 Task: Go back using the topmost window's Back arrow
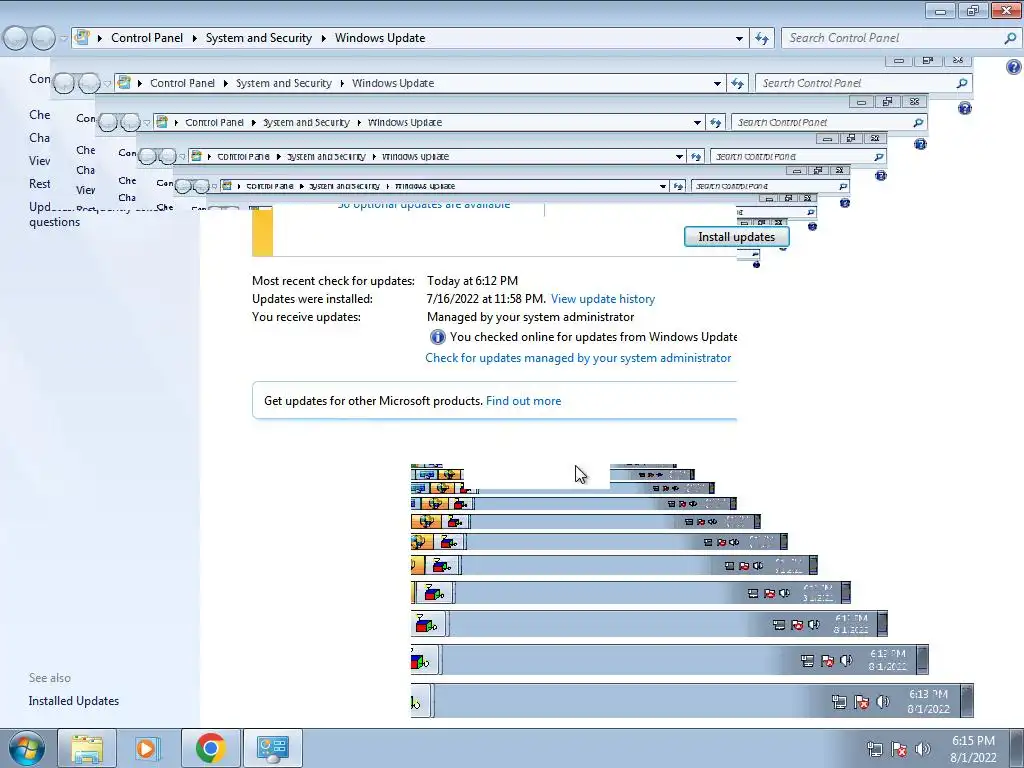pos(16,39)
